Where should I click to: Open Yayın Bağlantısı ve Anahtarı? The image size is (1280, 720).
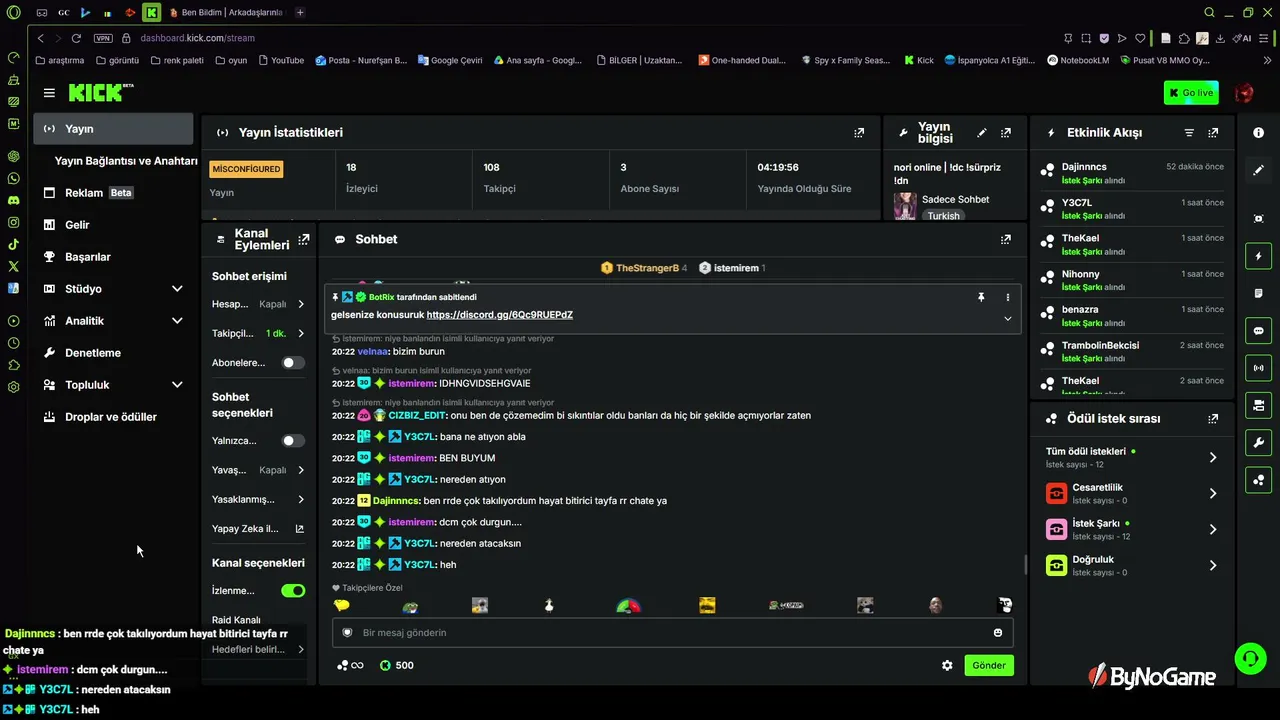[x=126, y=161]
